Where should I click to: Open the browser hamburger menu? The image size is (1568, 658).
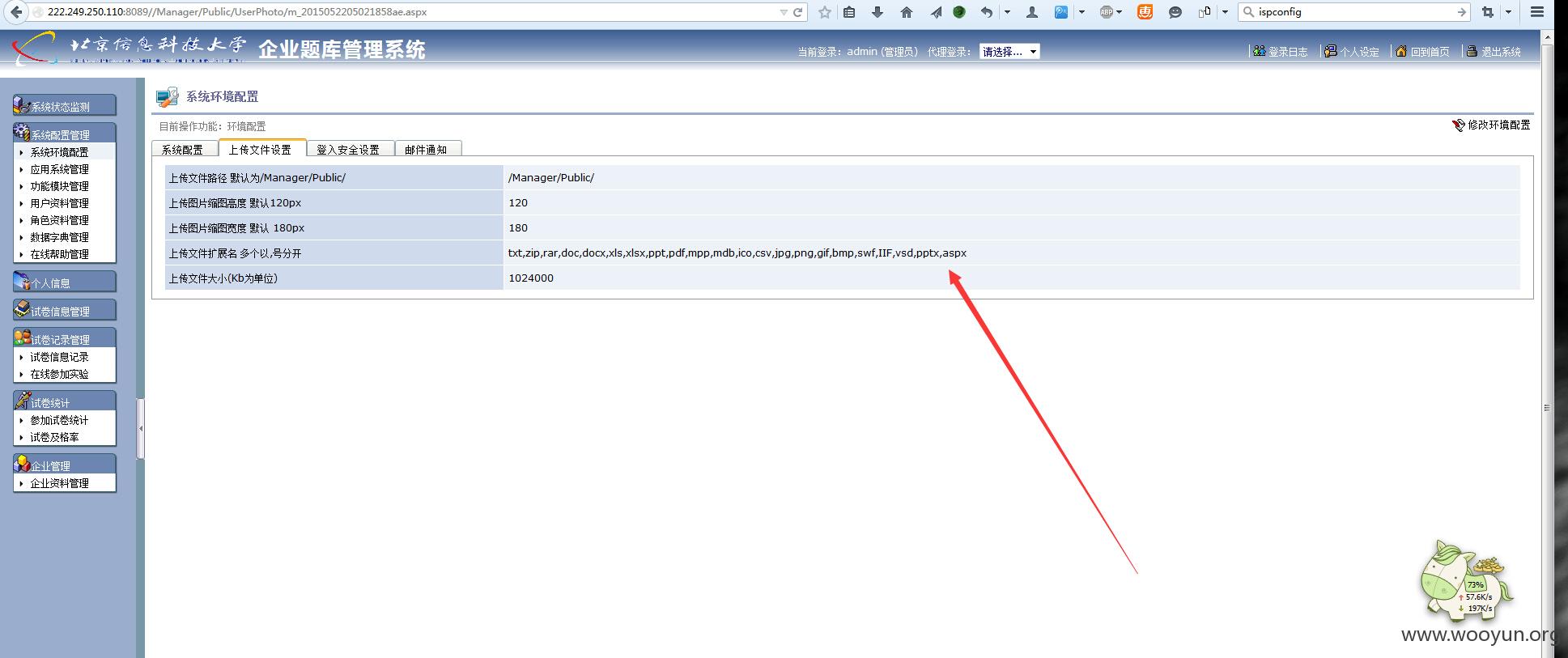(1537, 12)
